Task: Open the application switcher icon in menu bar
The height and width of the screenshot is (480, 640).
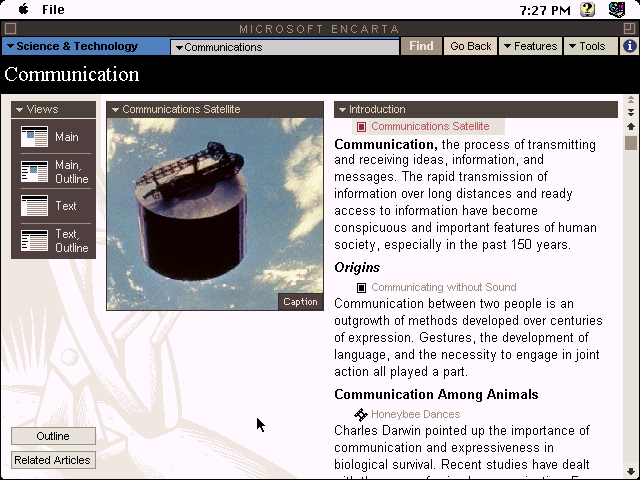Action: [616, 9]
